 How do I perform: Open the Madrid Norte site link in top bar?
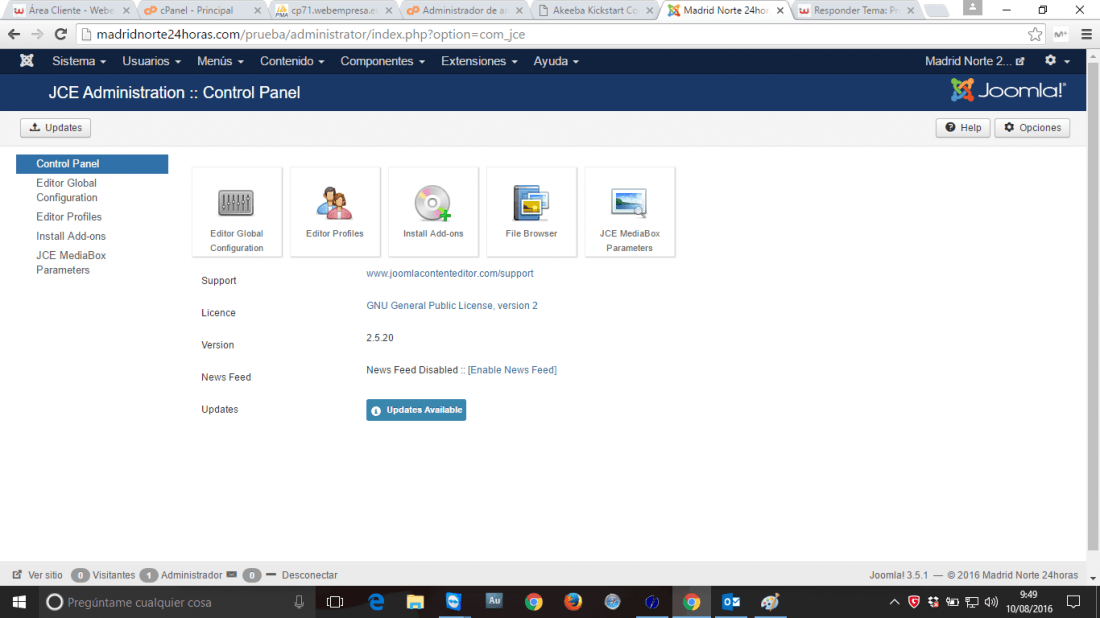click(974, 61)
